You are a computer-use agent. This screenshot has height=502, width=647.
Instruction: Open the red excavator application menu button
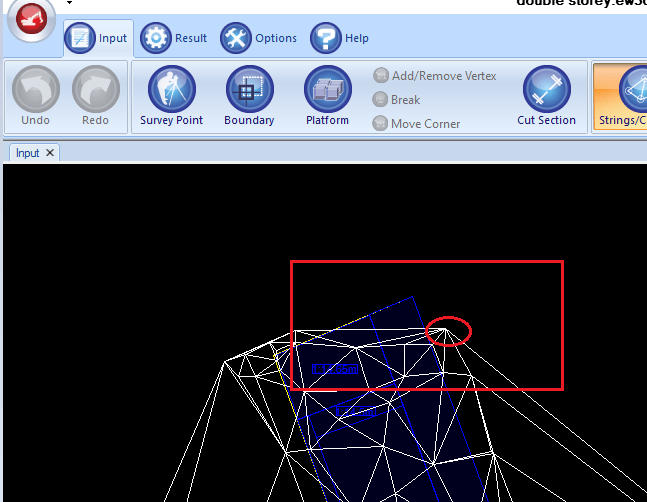point(31,19)
